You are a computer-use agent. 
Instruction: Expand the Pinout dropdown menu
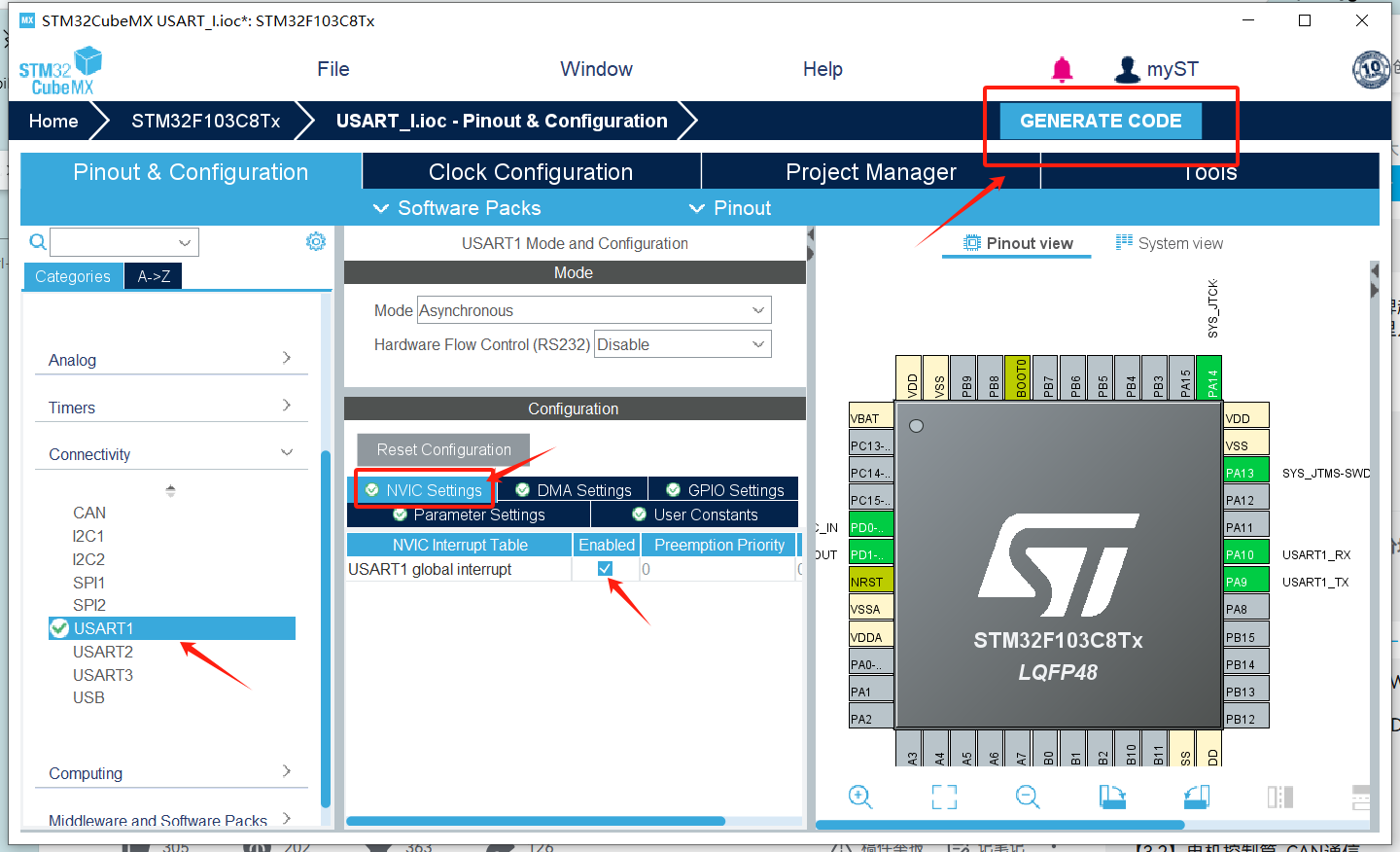[730, 208]
